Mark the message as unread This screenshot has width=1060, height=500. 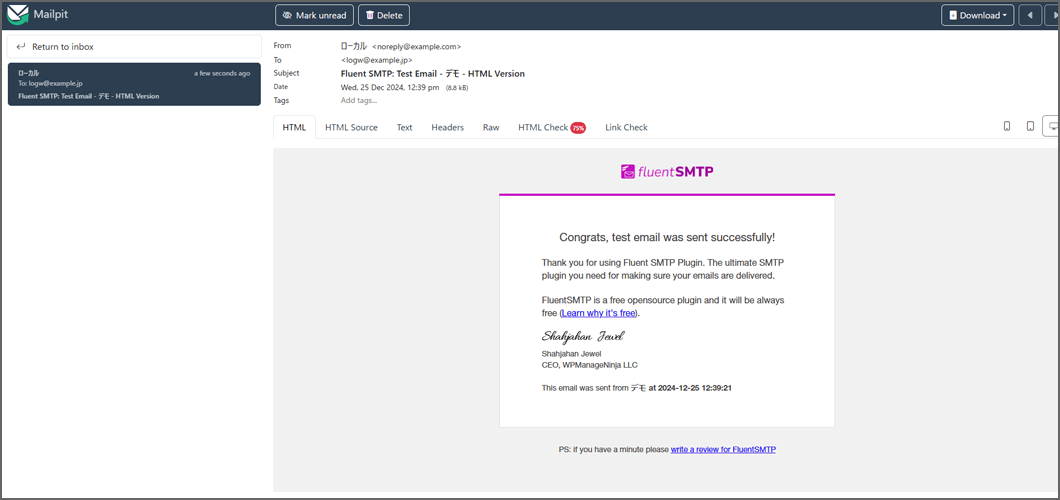[x=314, y=15]
